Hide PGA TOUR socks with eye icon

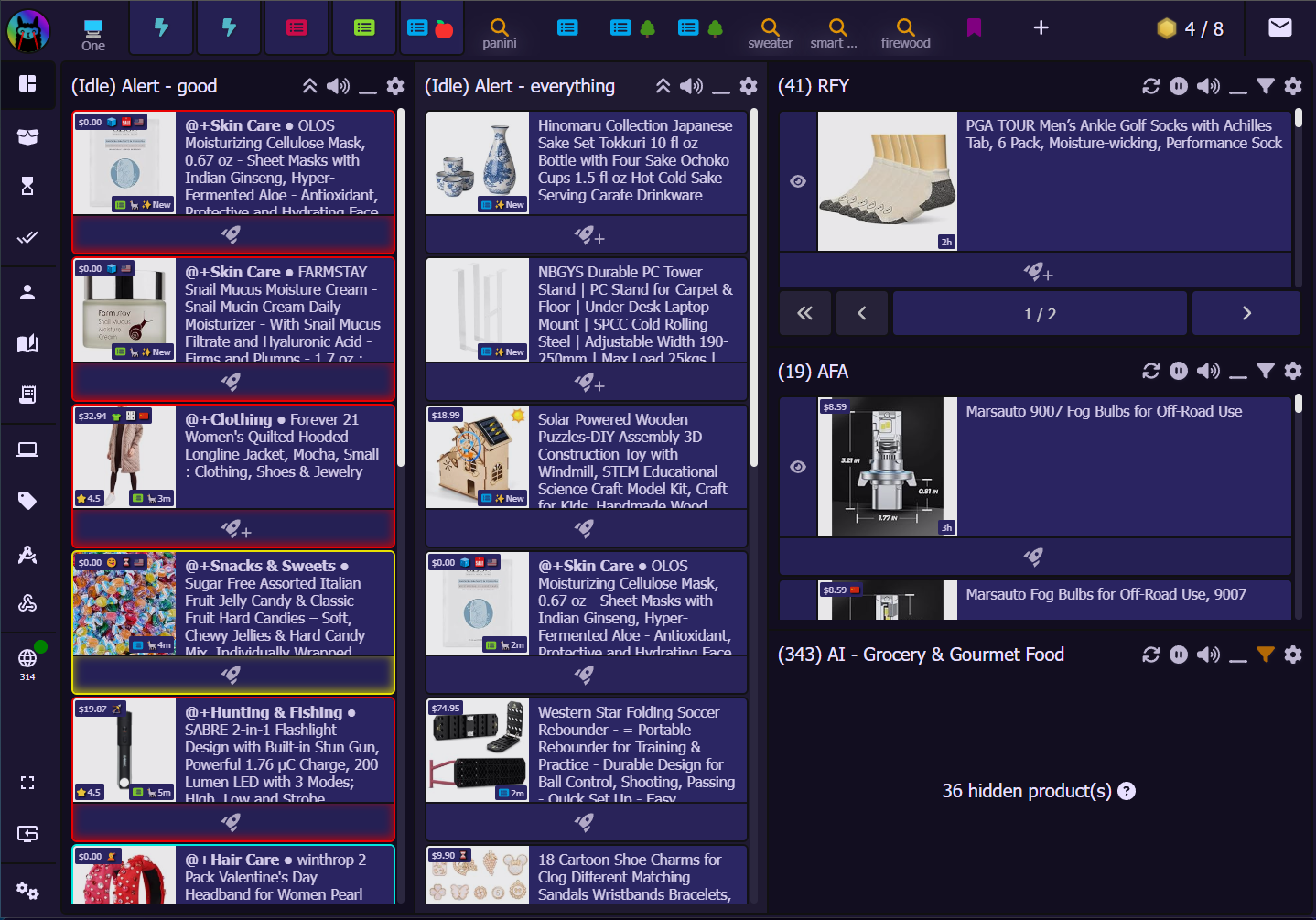pyautogui.click(x=798, y=181)
